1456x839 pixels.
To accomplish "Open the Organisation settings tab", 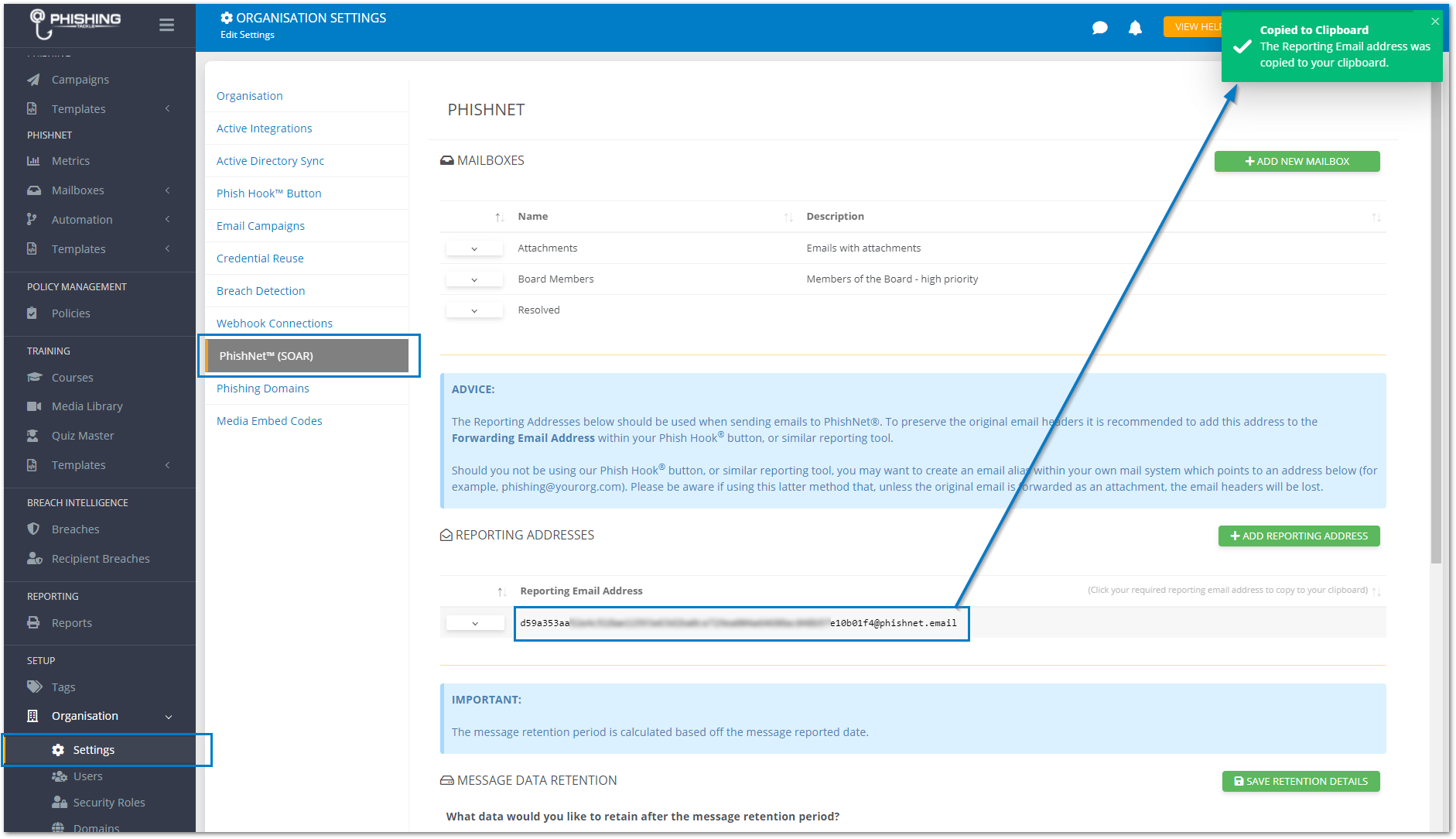I will [x=250, y=96].
